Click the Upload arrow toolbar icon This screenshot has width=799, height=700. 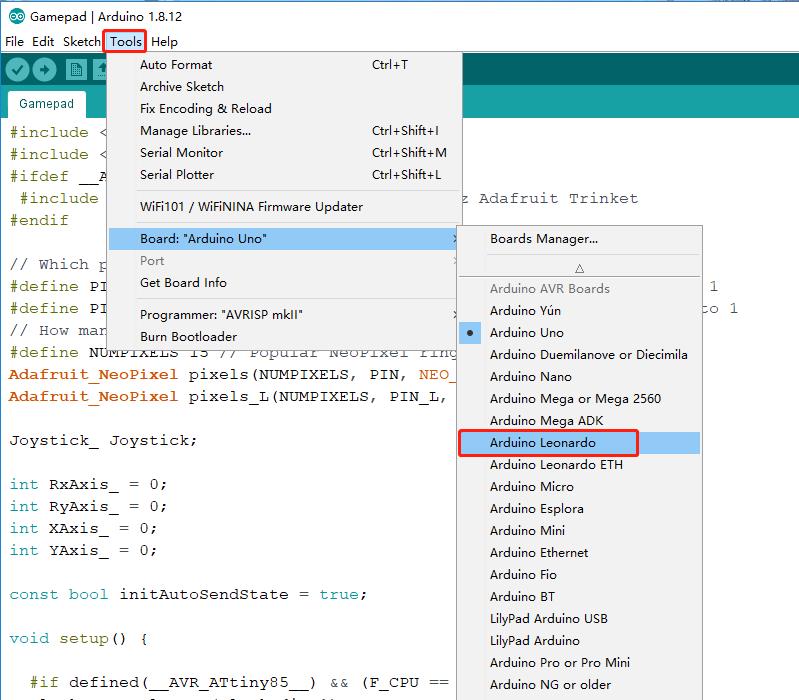(44, 69)
